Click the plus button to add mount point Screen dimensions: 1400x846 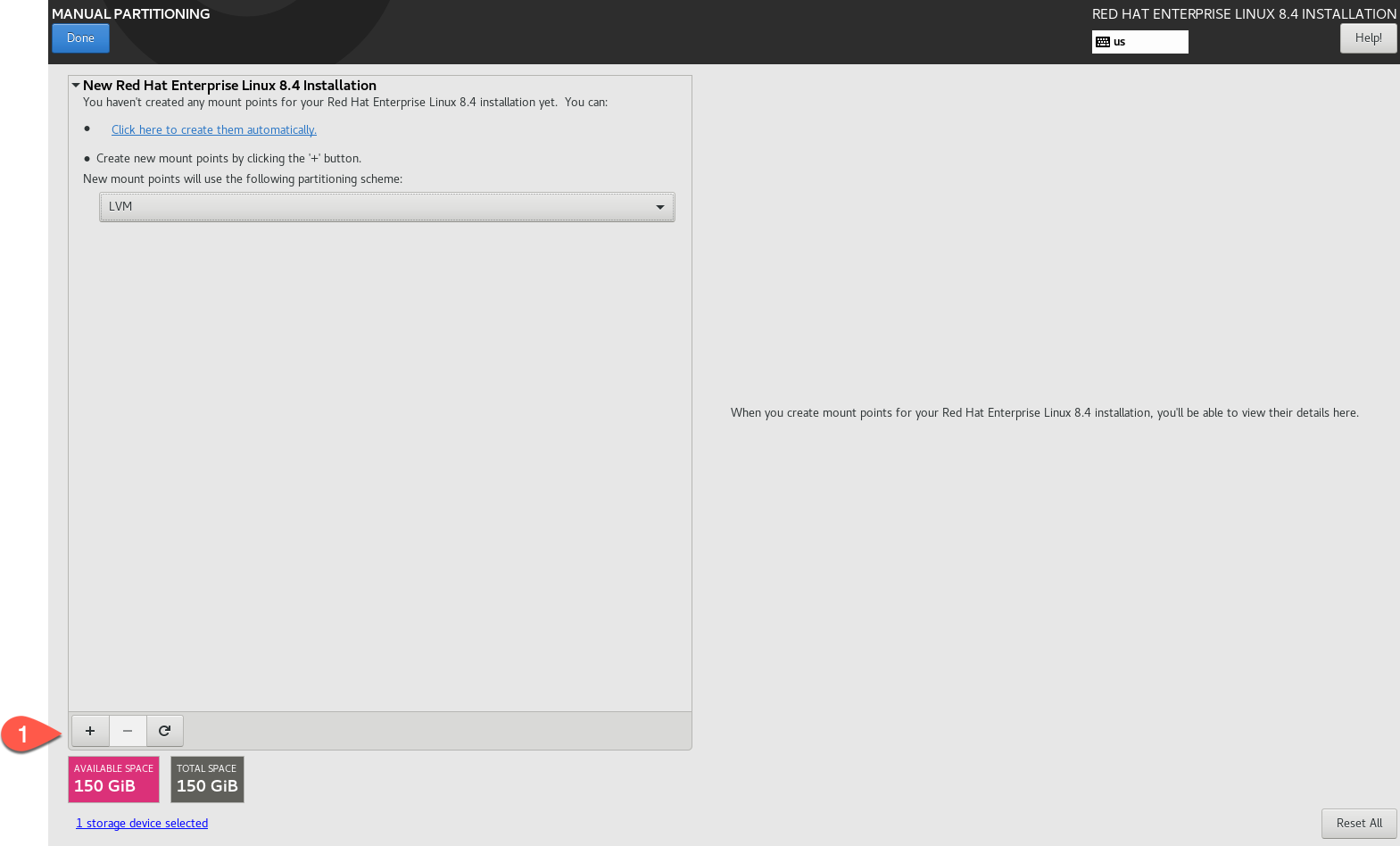click(x=90, y=731)
